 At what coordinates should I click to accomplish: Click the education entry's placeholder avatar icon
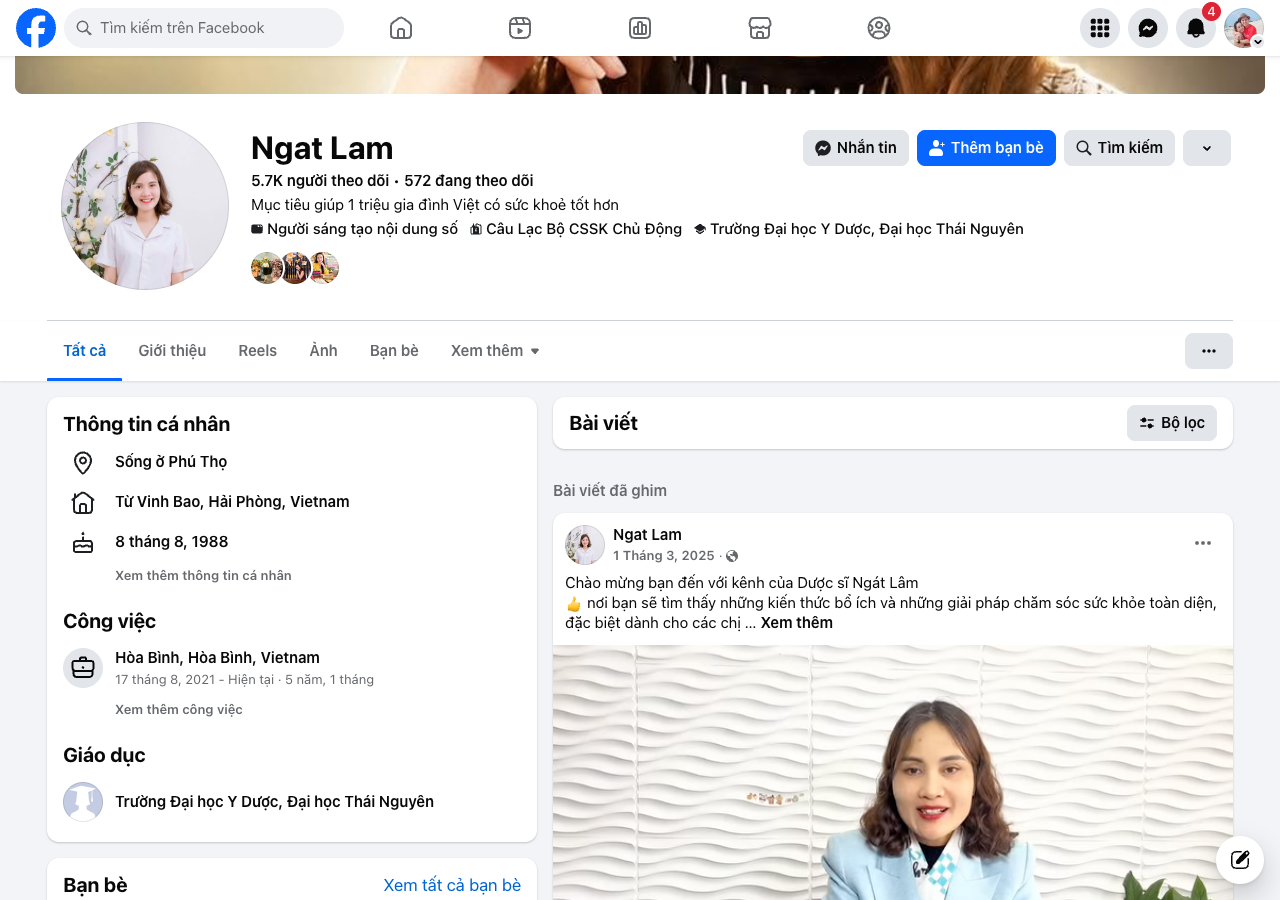point(83,802)
